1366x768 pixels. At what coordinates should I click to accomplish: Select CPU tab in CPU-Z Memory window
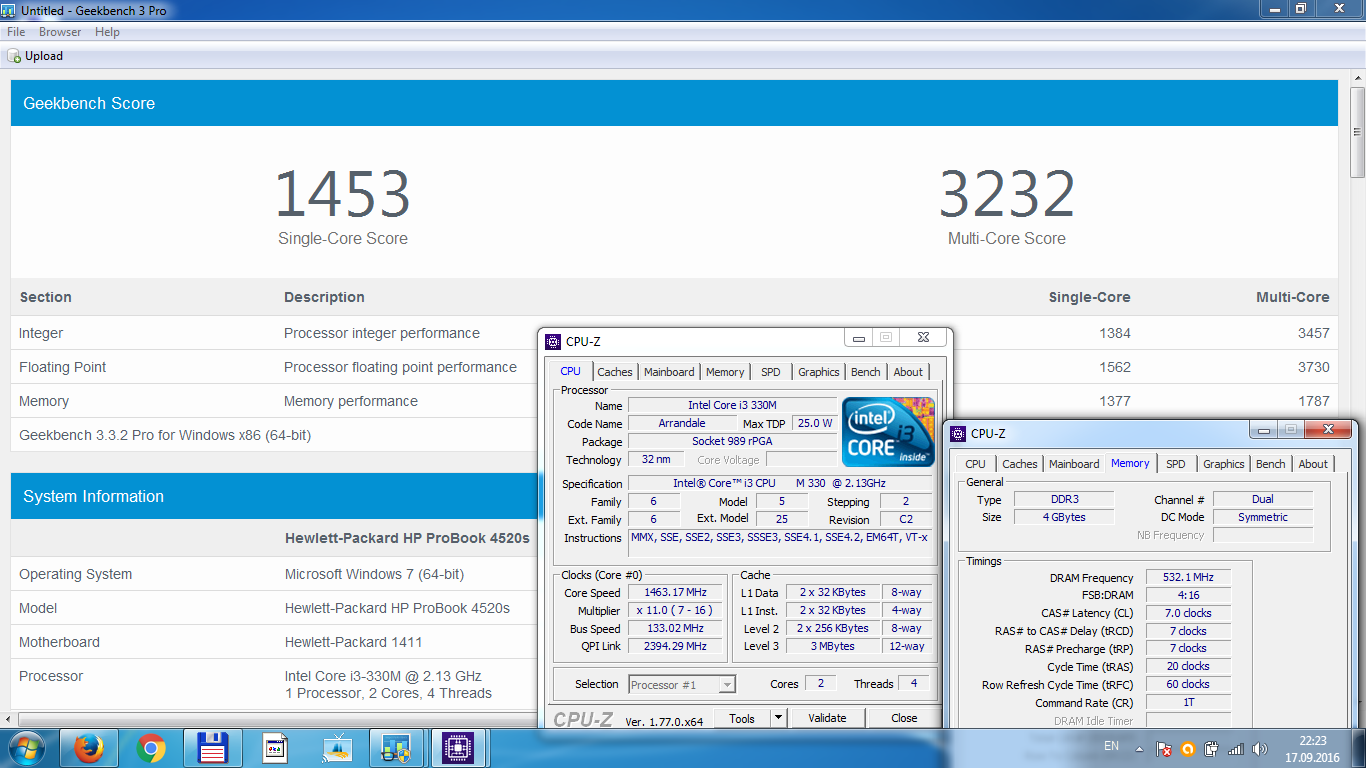976,464
